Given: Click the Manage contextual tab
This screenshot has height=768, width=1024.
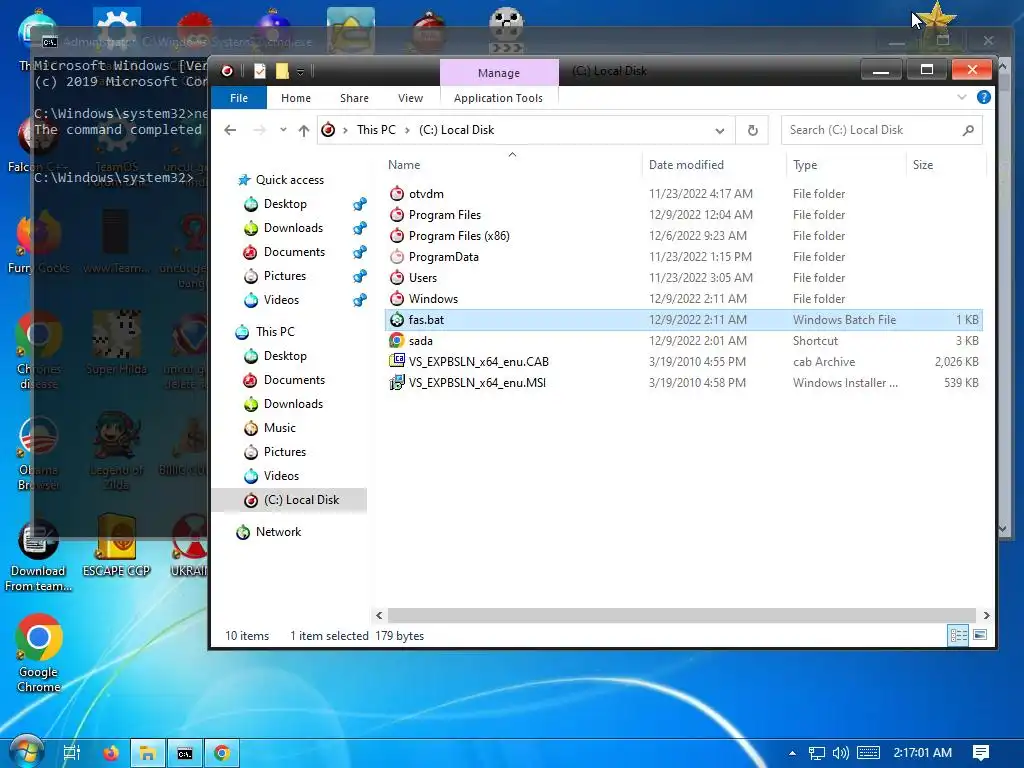Looking at the screenshot, I should (499, 72).
